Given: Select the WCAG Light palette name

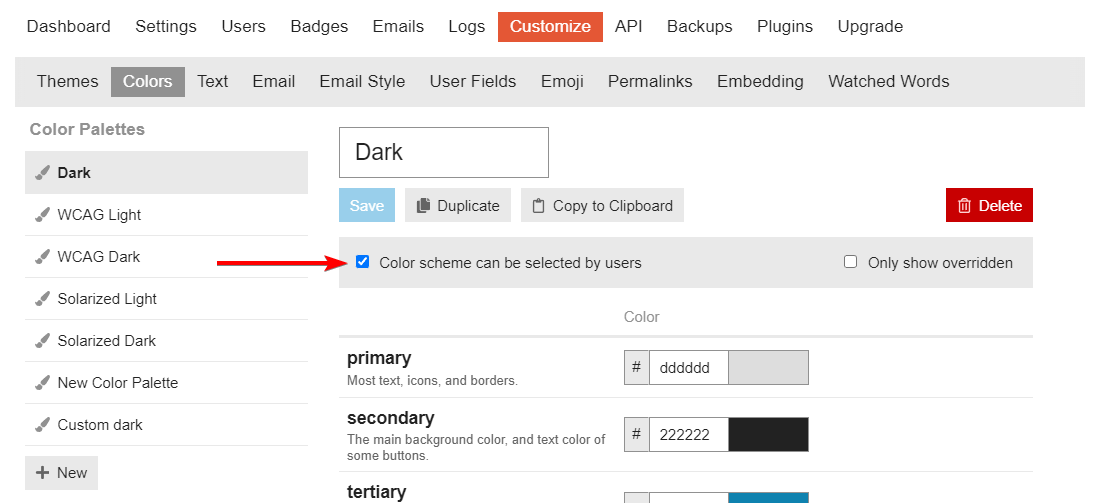Looking at the screenshot, I should [99, 215].
